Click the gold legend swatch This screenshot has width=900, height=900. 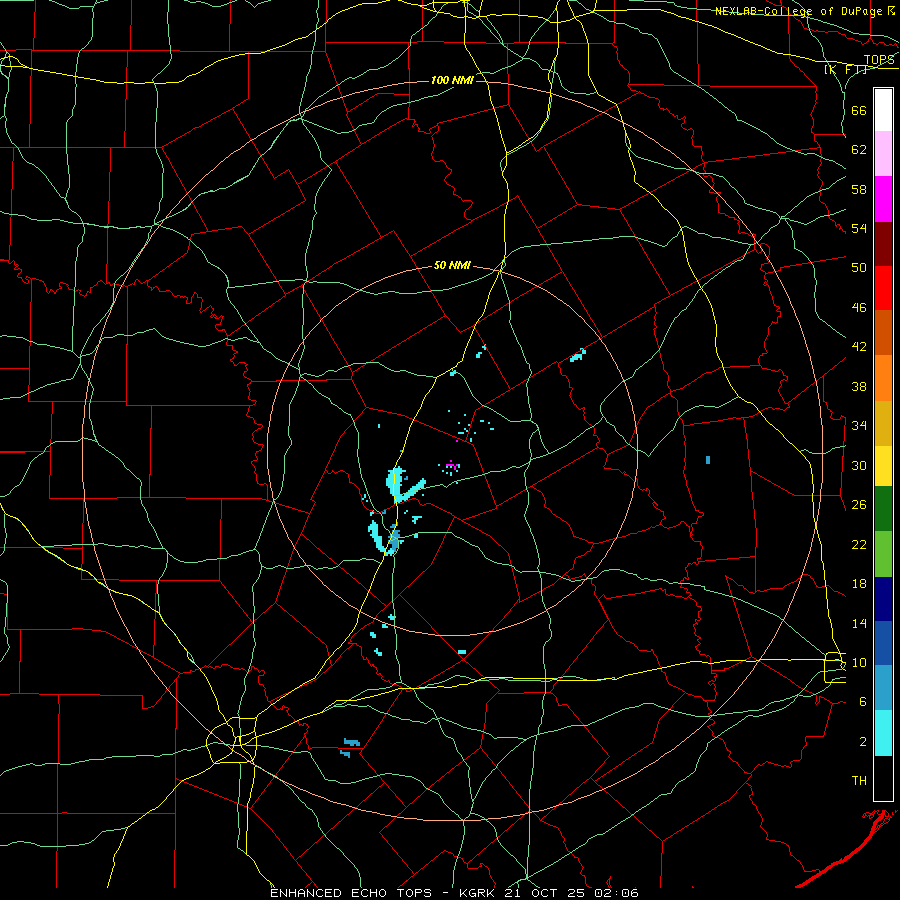[883, 423]
